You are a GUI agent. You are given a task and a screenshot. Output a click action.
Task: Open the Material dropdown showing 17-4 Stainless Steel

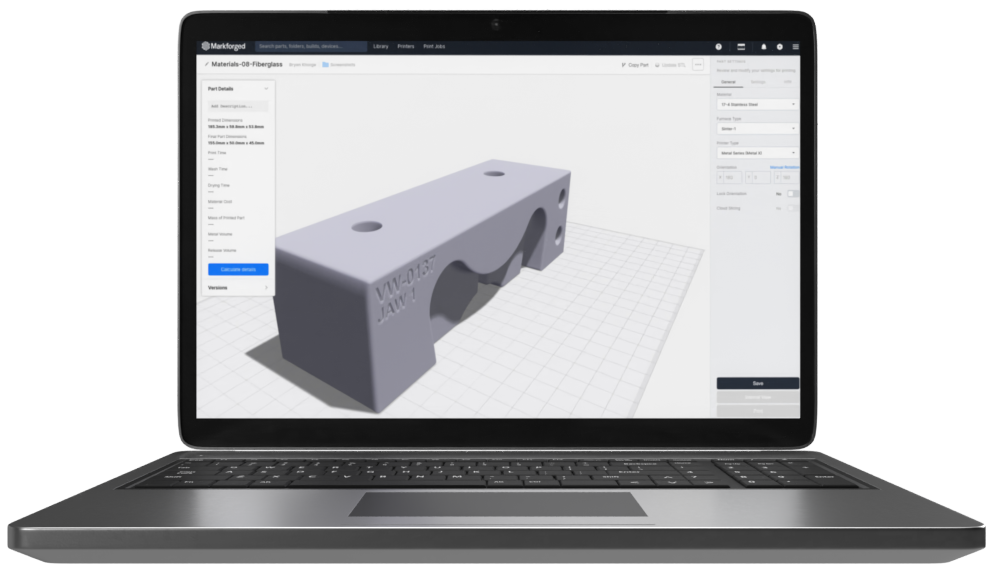click(757, 104)
